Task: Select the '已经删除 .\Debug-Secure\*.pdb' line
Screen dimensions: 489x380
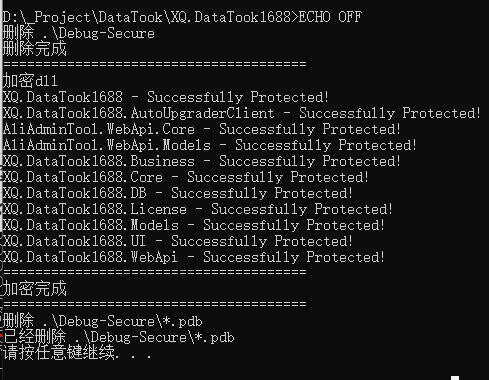Action: (x=119, y=337)
